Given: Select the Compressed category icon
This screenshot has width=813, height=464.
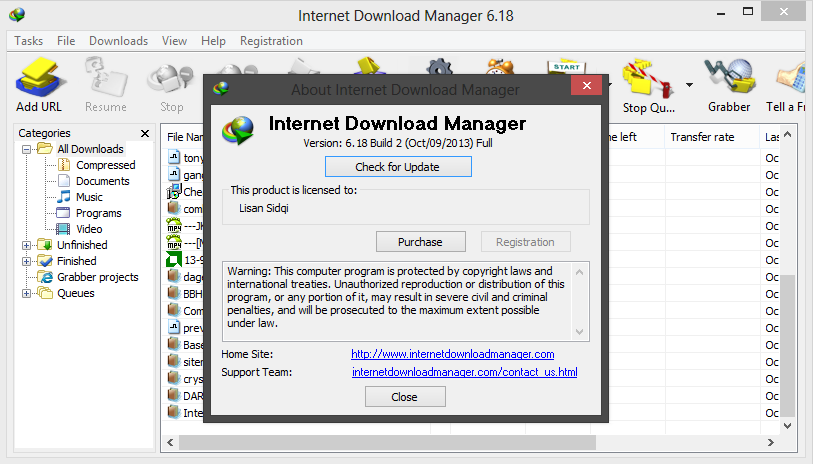Looking at the screenshot, I should point(64,165).
